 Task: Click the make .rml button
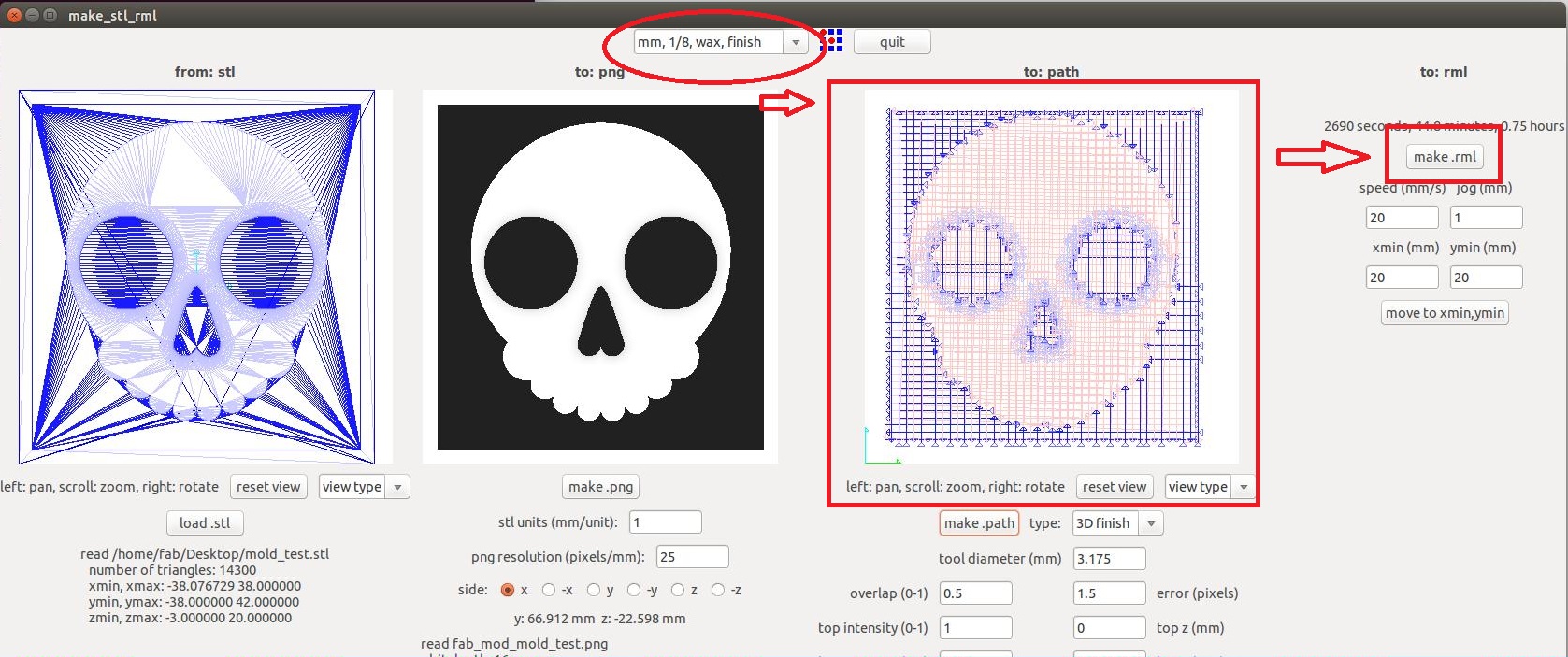(x=1445, y=157)
